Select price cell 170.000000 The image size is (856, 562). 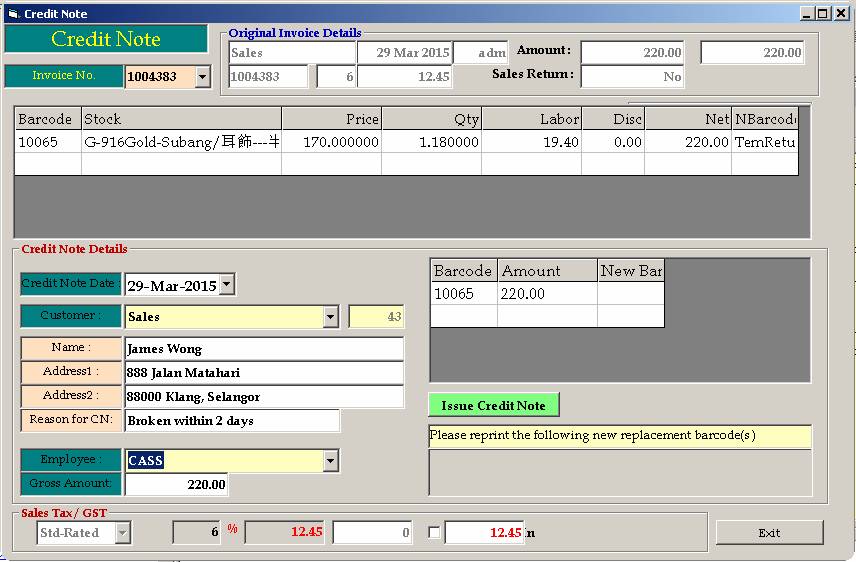pyautogui.click(x=332, y=142)
